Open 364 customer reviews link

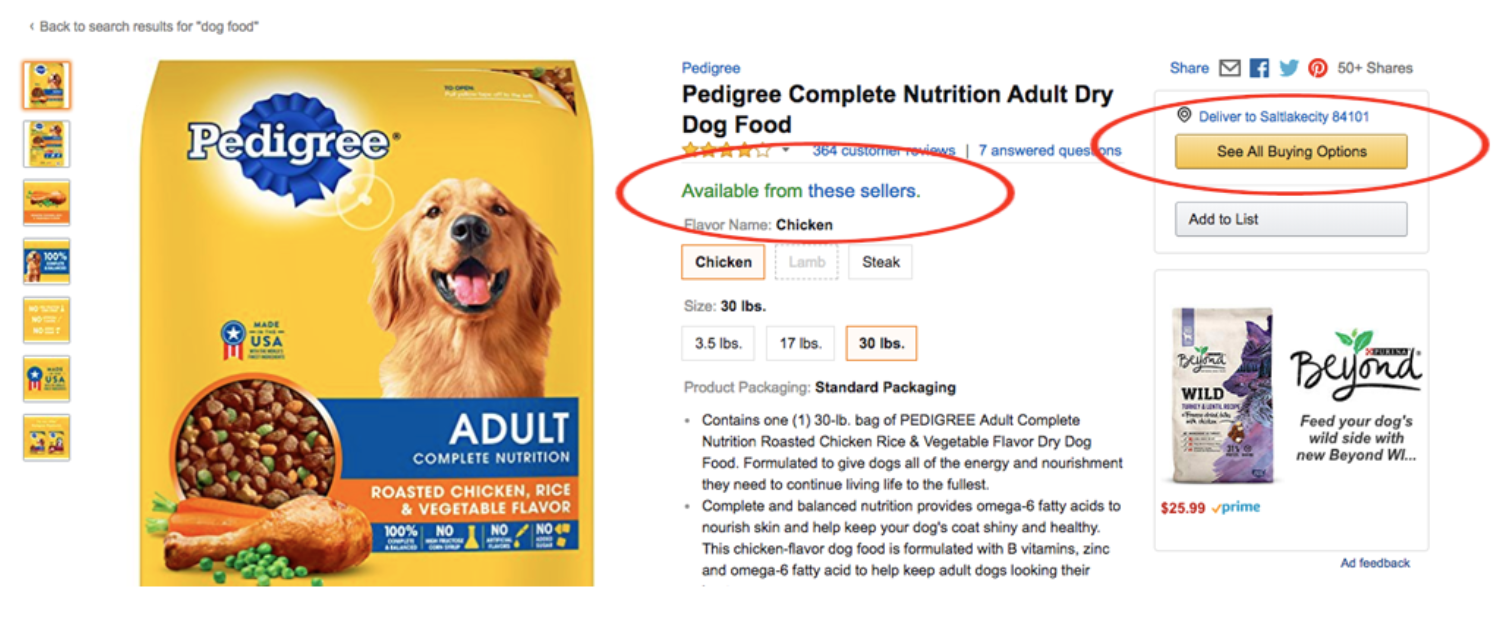click(884, 151)
